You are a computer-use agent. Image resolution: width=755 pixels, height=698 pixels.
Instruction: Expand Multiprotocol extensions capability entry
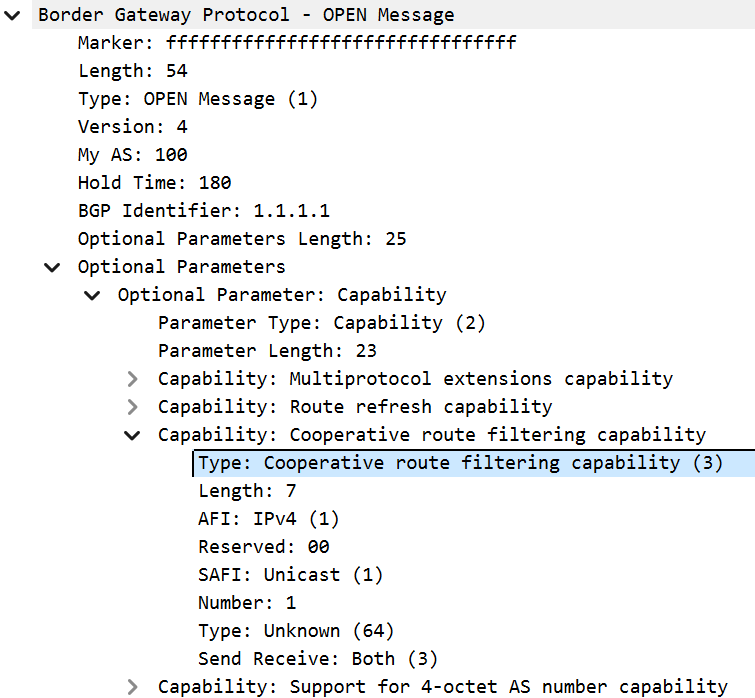pos(132,379)
